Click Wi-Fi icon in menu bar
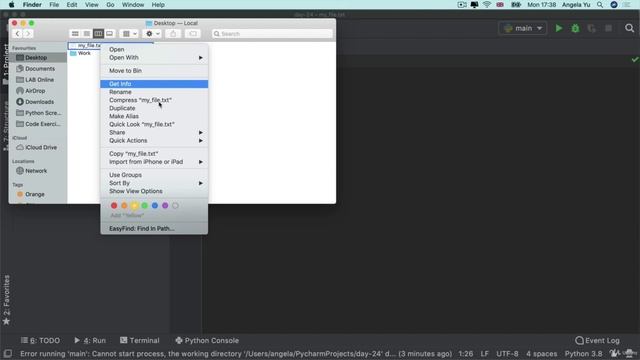 (487, 5)
